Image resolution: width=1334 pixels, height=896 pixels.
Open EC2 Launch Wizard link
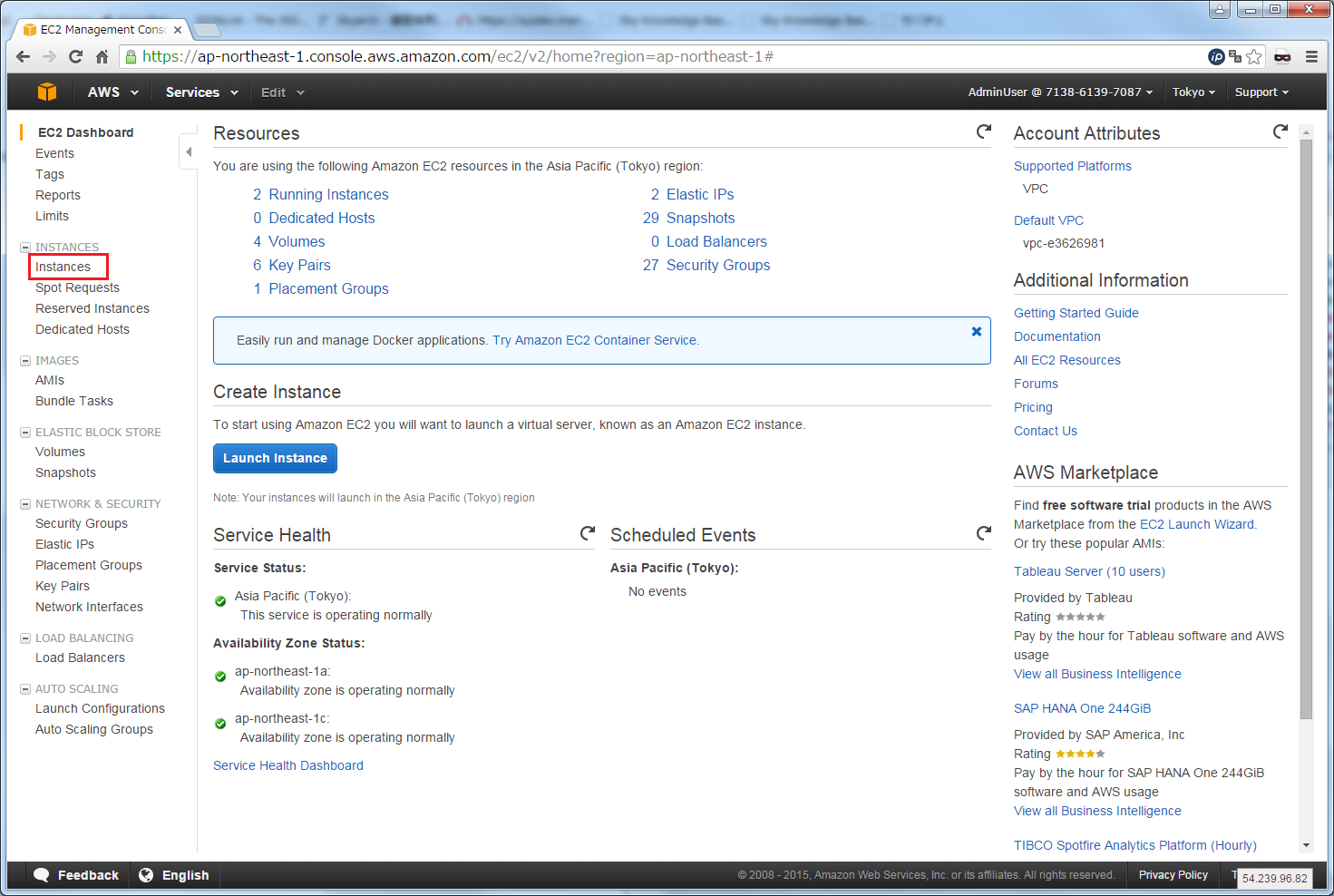point(1197,524)
